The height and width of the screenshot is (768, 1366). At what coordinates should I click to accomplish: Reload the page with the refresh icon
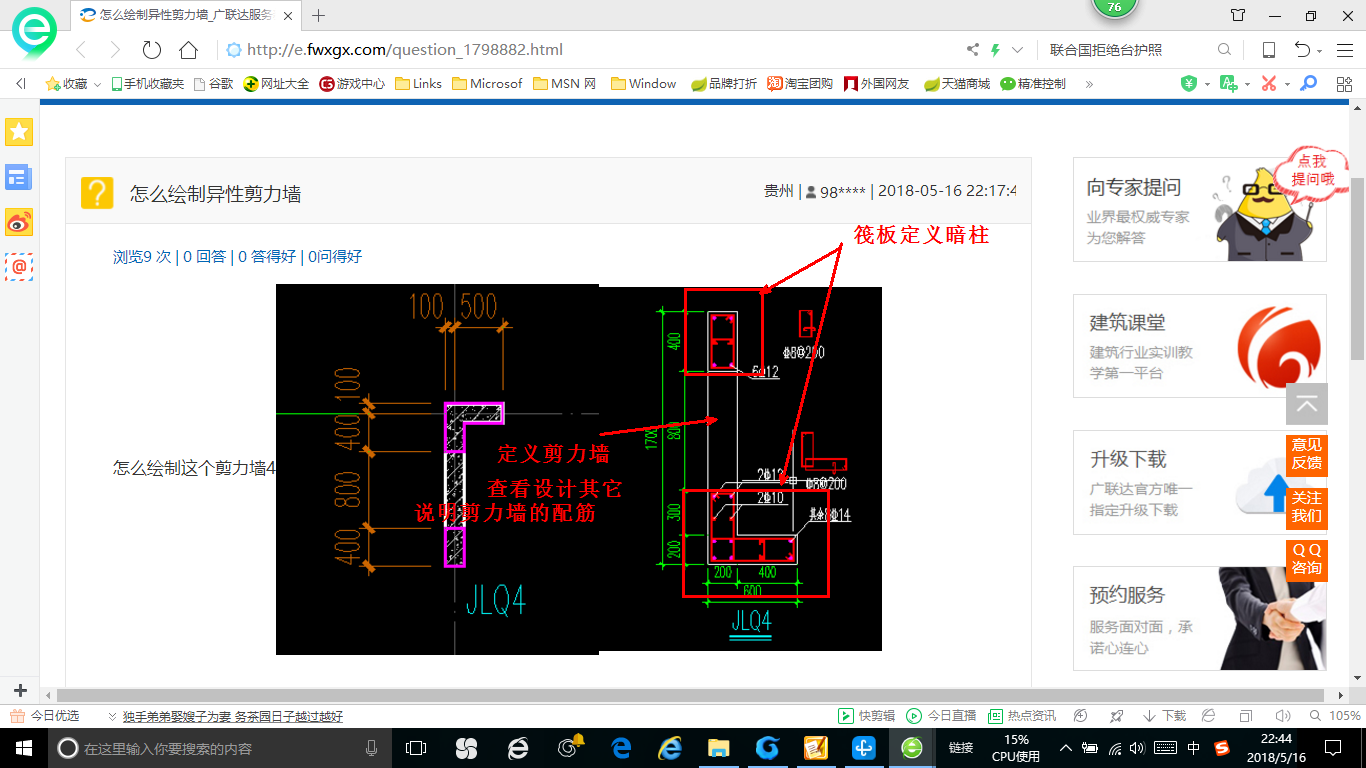click(152, 50)
